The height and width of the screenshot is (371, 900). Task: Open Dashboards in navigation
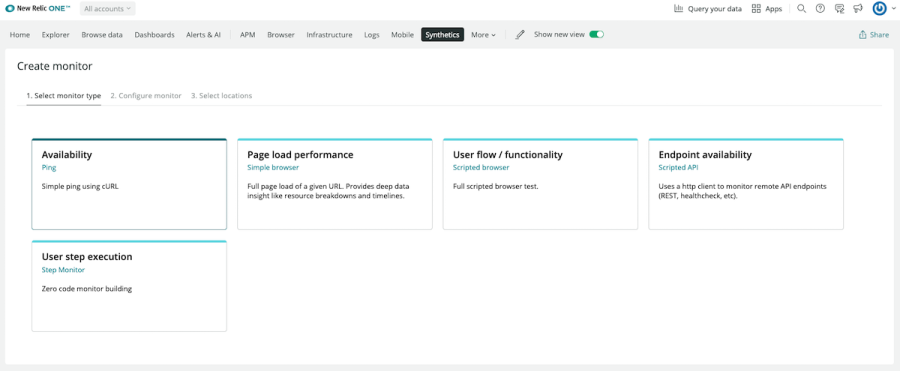154,34
